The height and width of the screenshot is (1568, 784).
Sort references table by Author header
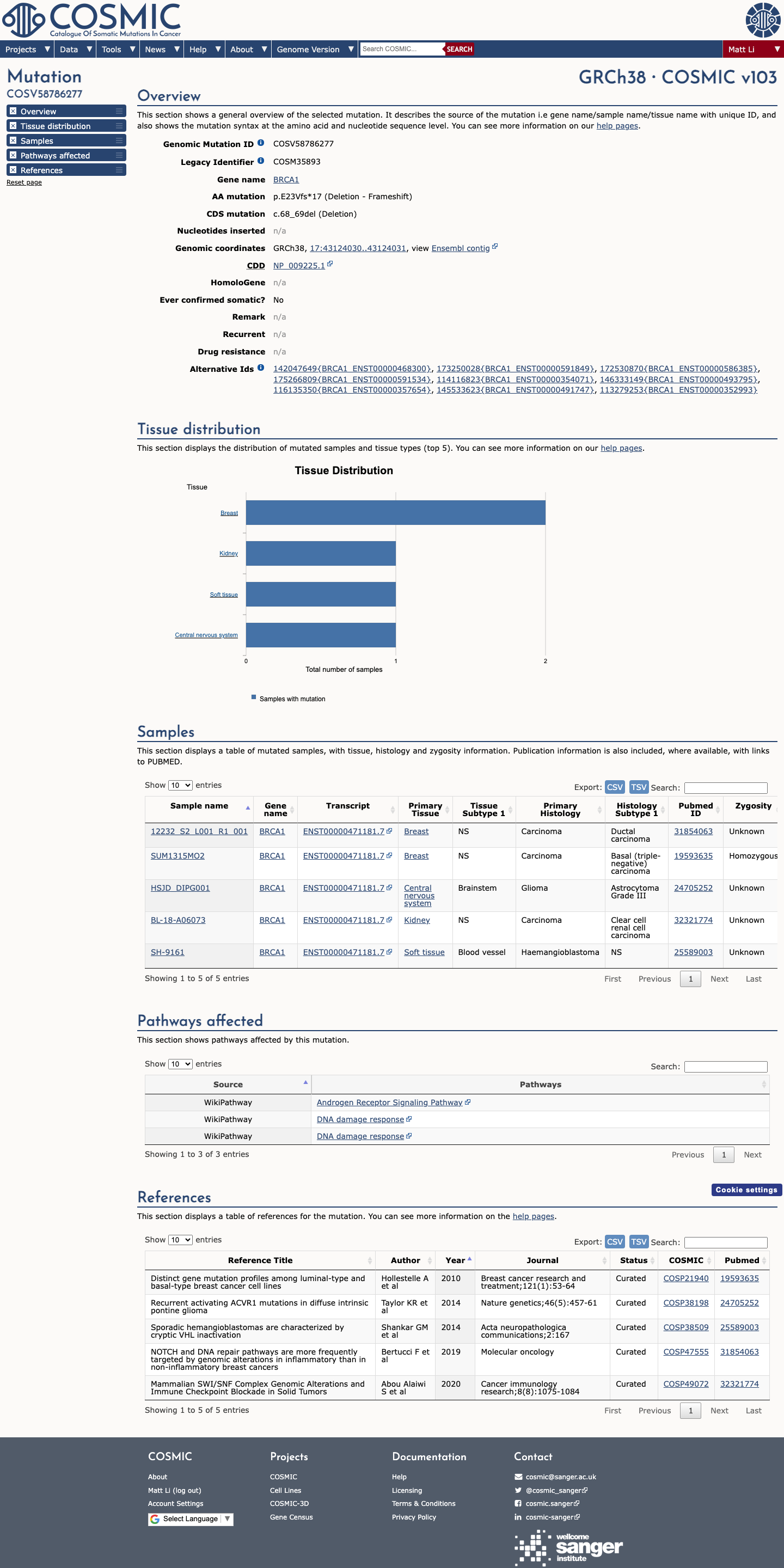pyautogui.click(x=406, y=1260)
